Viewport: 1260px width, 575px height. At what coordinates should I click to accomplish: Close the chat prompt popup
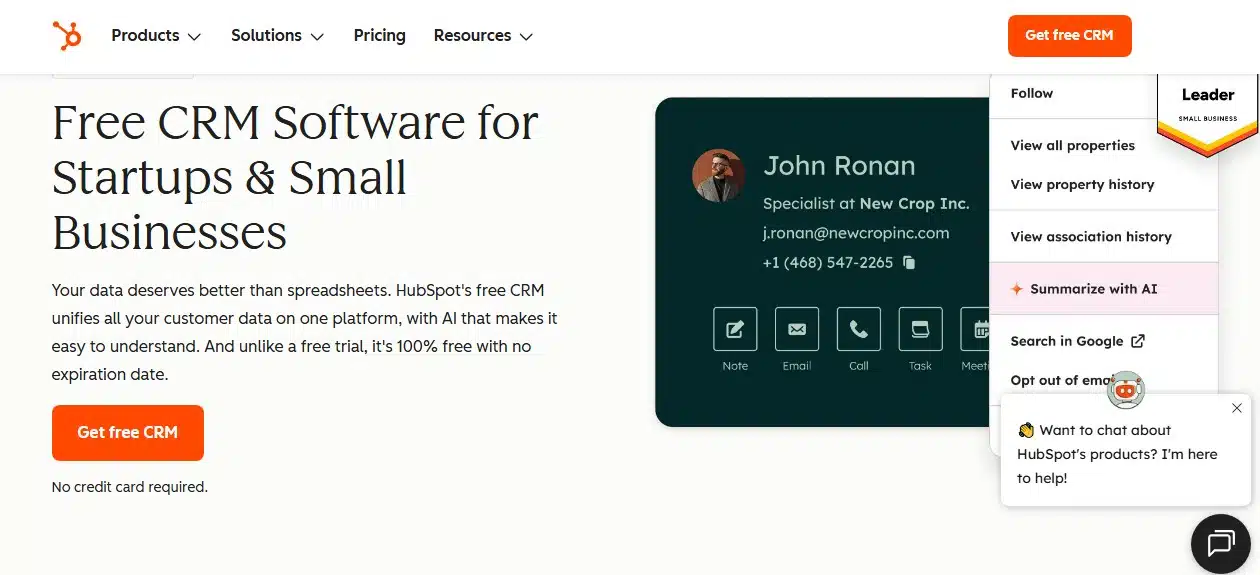[1237, 408]
